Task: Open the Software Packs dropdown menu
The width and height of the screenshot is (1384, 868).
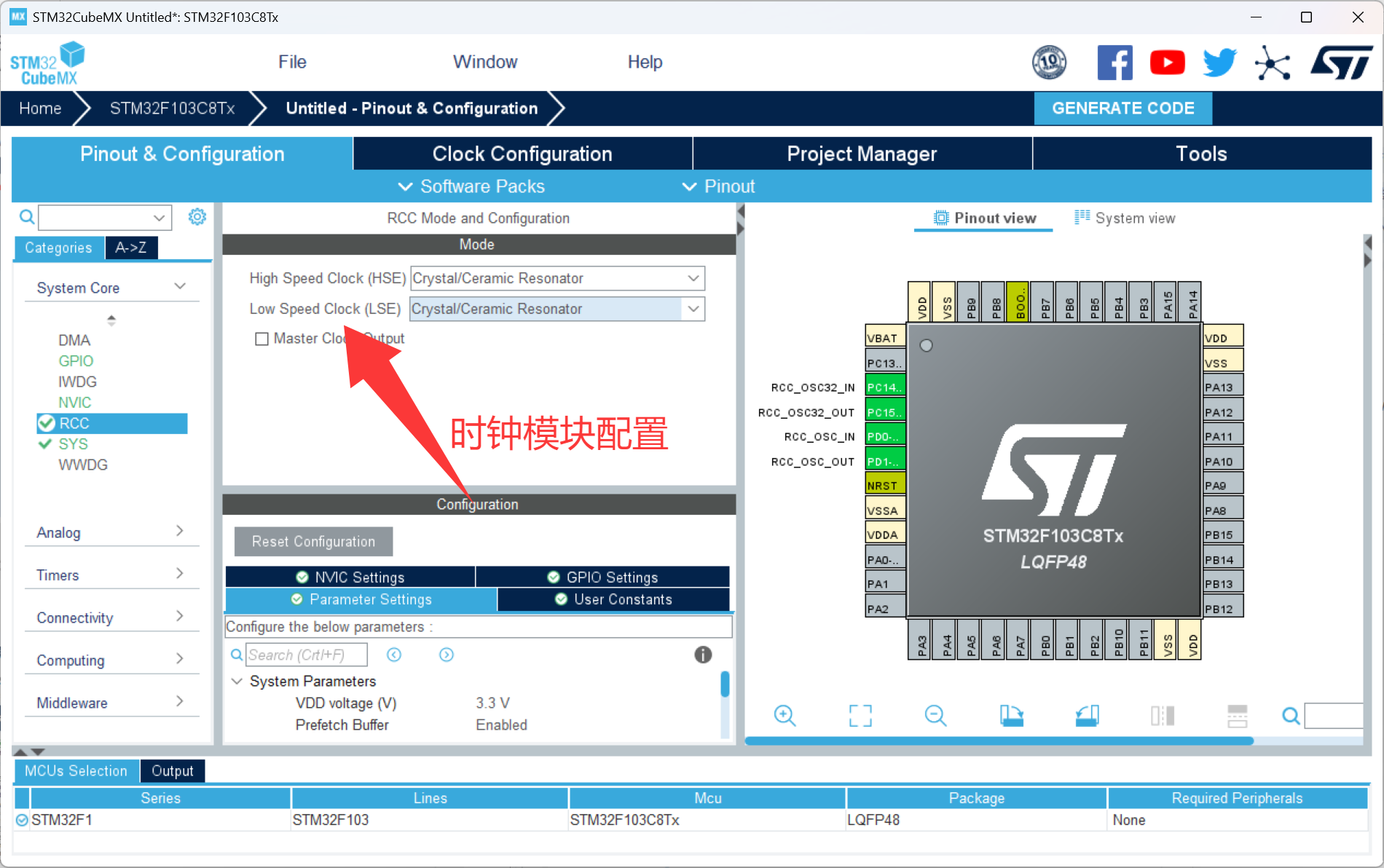Action: 471,186
